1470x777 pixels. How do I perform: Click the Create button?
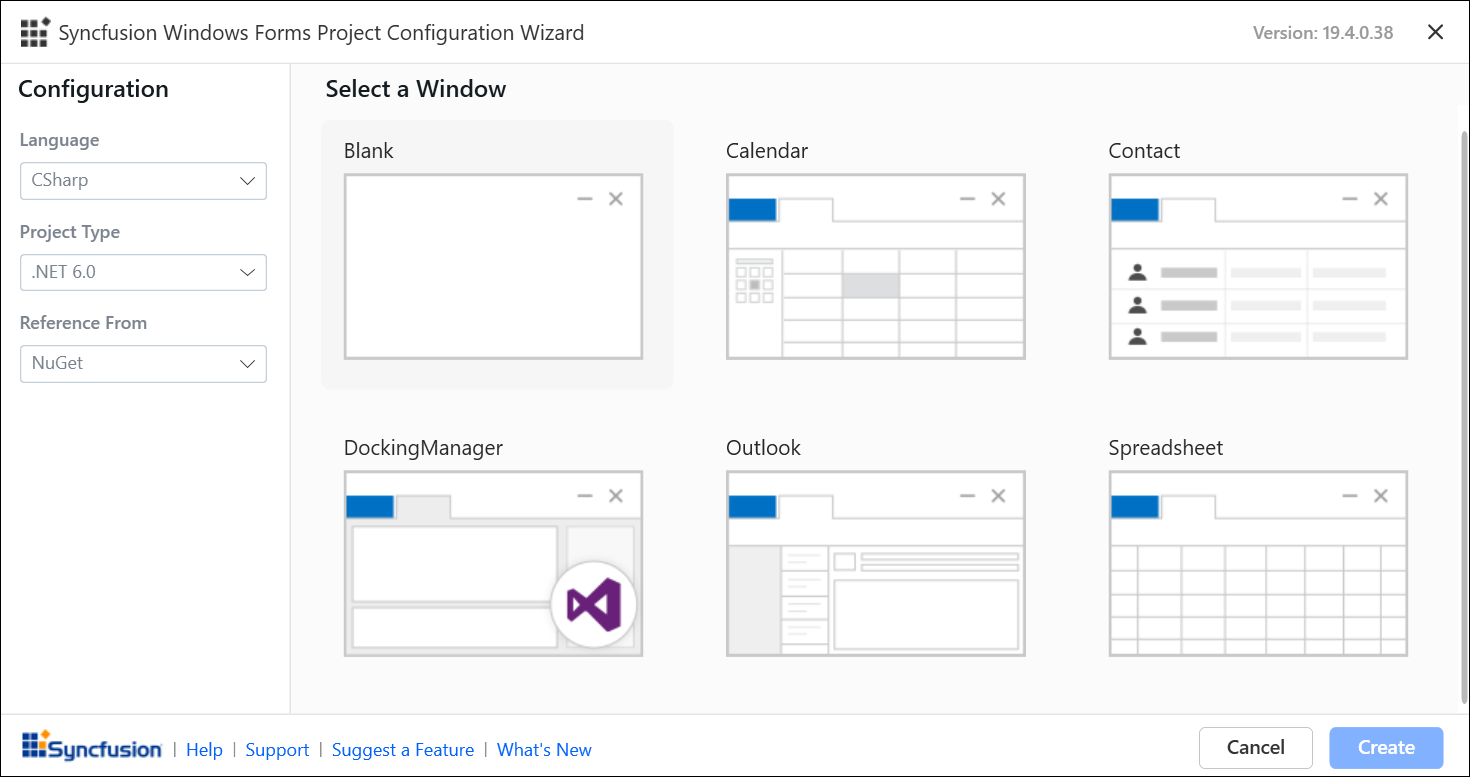(1385, 747)
